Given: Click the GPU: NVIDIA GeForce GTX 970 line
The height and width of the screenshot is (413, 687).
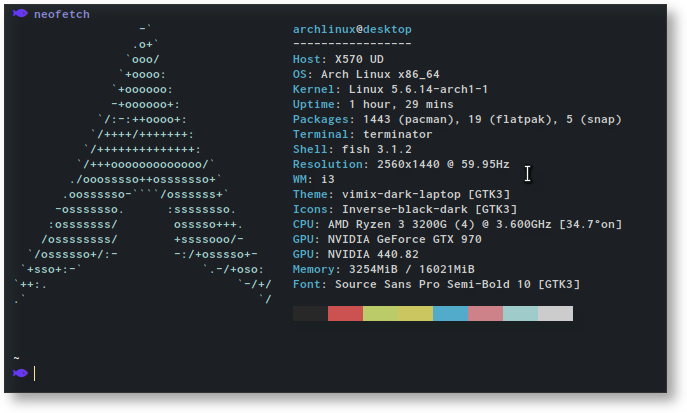Looking at the screenshot, I should click(387, 239).
